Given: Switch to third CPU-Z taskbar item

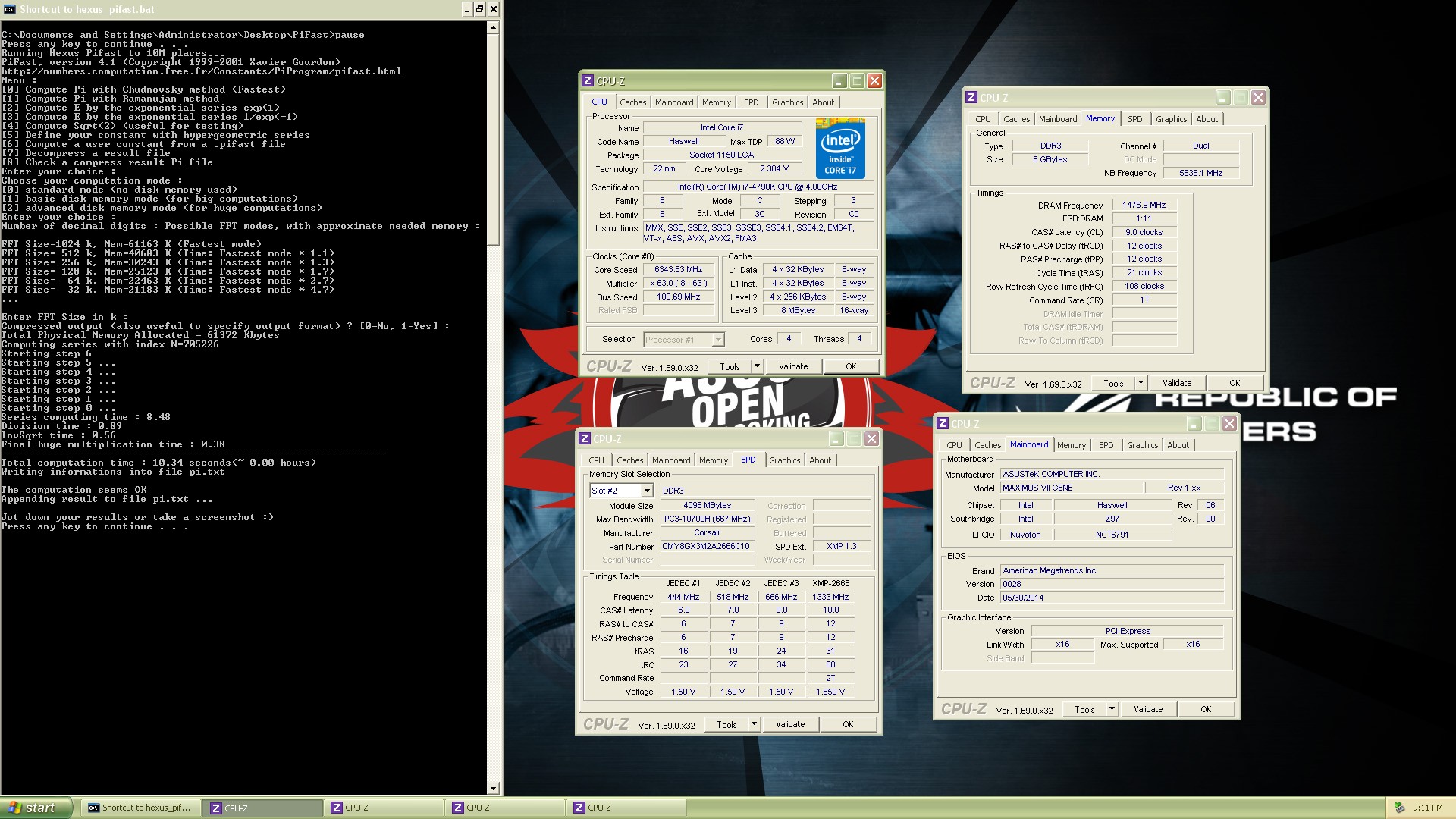Looking at the screenshot, I should (x=505, y=808).
